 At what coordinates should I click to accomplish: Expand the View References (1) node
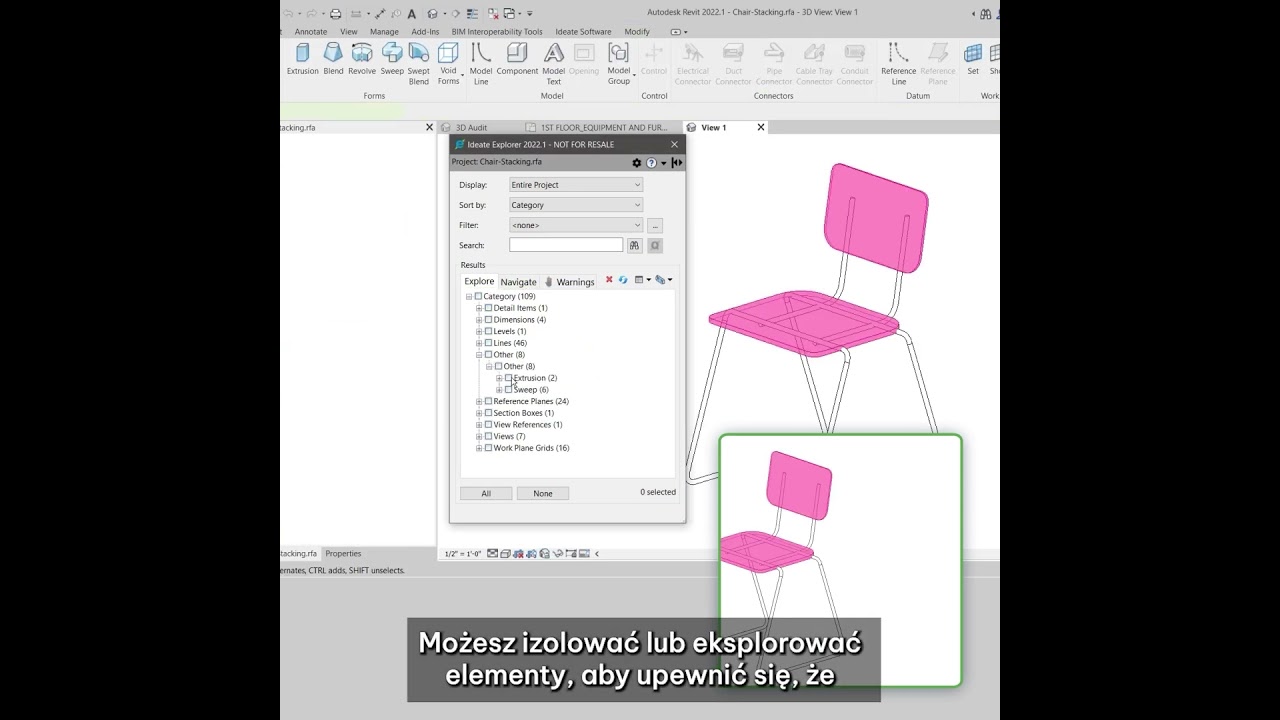[x=479, y=424]
